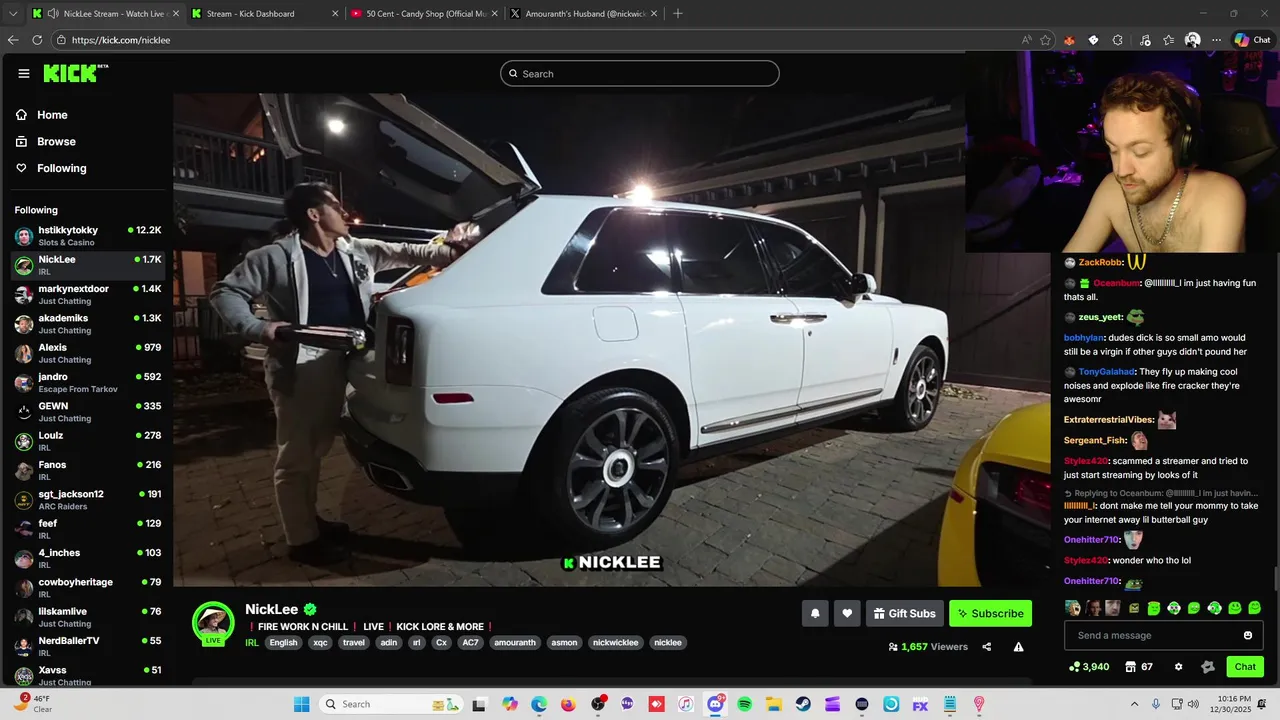Open markynextdoor channel in Following list
The height and width of the screenshot is (720, 1280).
pos(88,294)
